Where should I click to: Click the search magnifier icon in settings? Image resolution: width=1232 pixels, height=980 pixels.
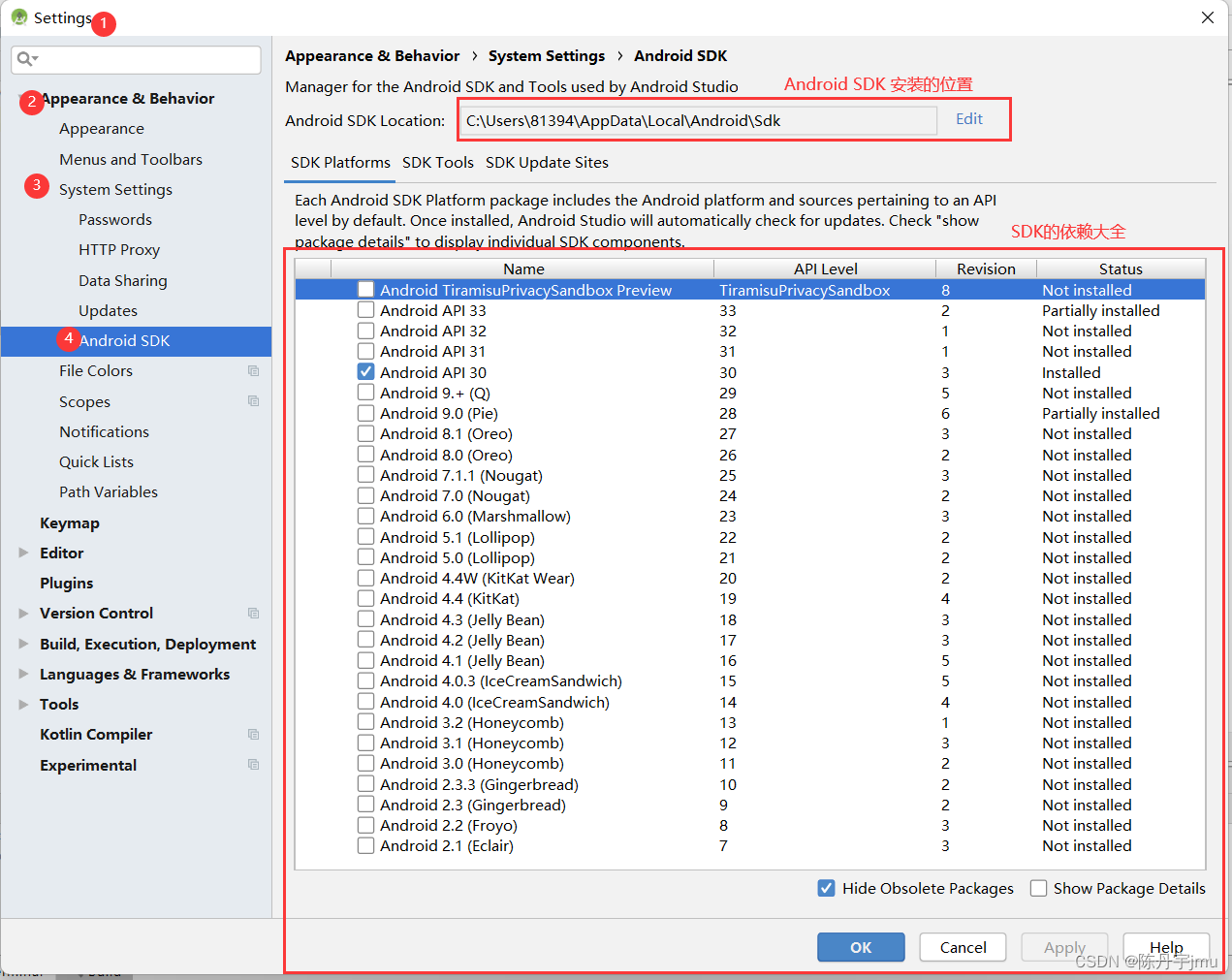[24, 59]
